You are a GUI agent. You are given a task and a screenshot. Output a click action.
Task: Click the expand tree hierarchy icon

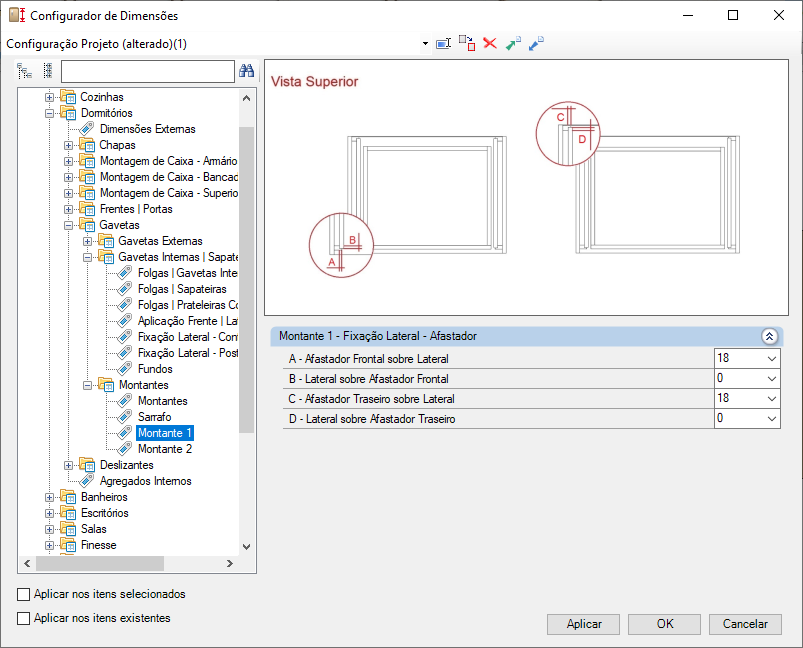tap(25, 71)
